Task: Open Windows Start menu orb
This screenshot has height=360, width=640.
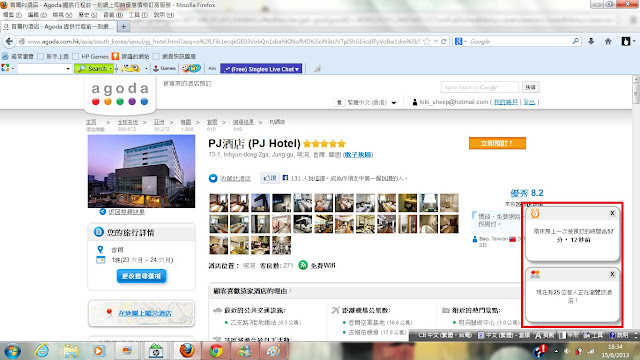Action: [12, 351]
